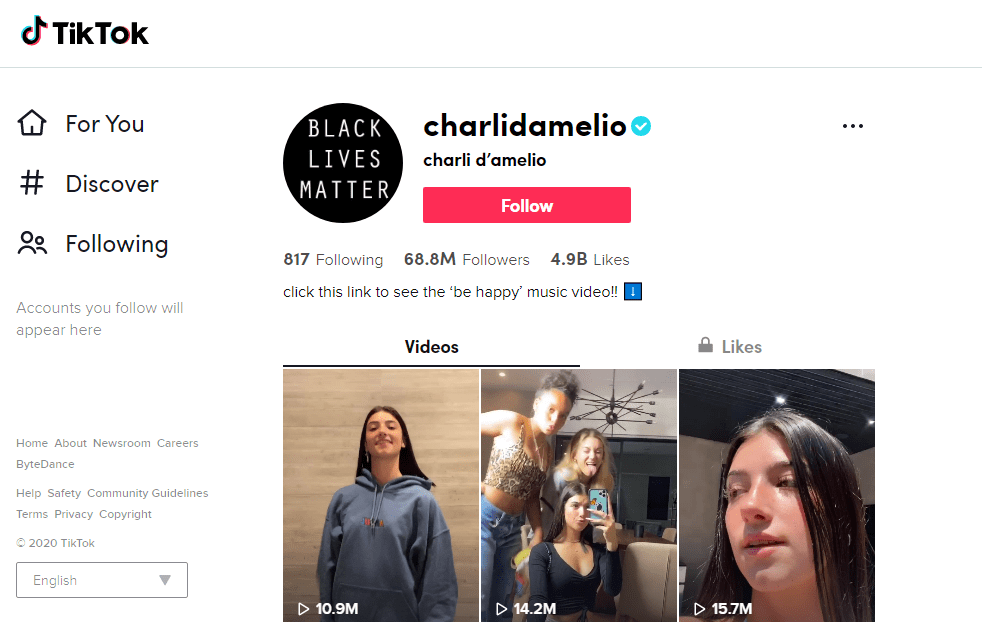Image resolution: width=982 pixels, height=627 pixels.
Task: Expand the English language dropdown
Action: click(x=102, y=580)
